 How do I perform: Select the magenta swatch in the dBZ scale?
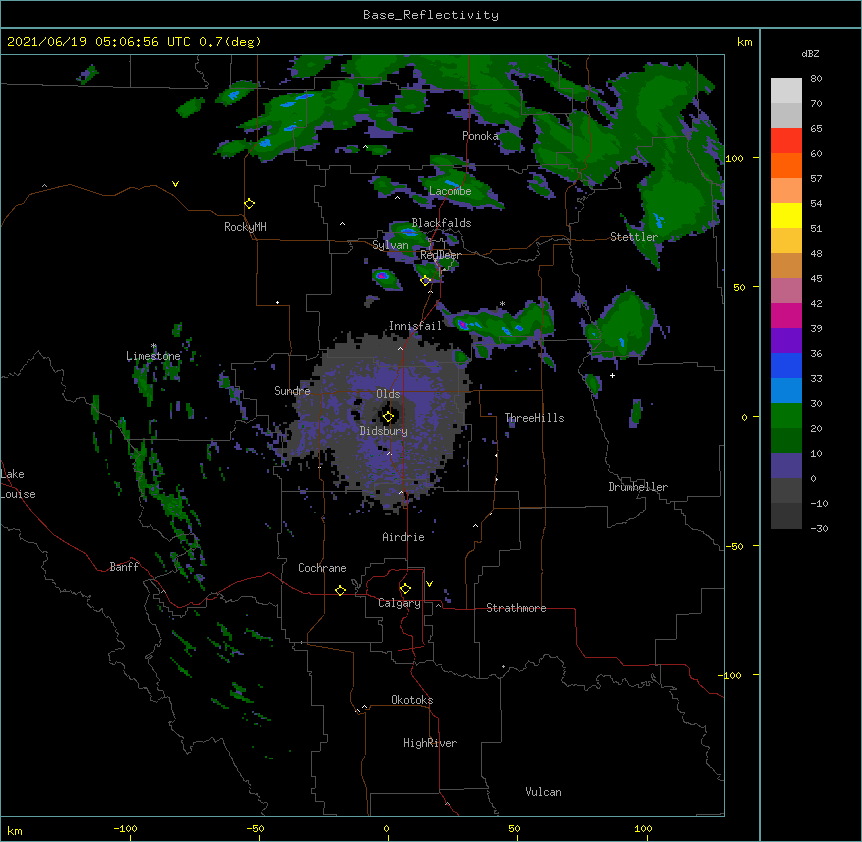coord(786,315)
